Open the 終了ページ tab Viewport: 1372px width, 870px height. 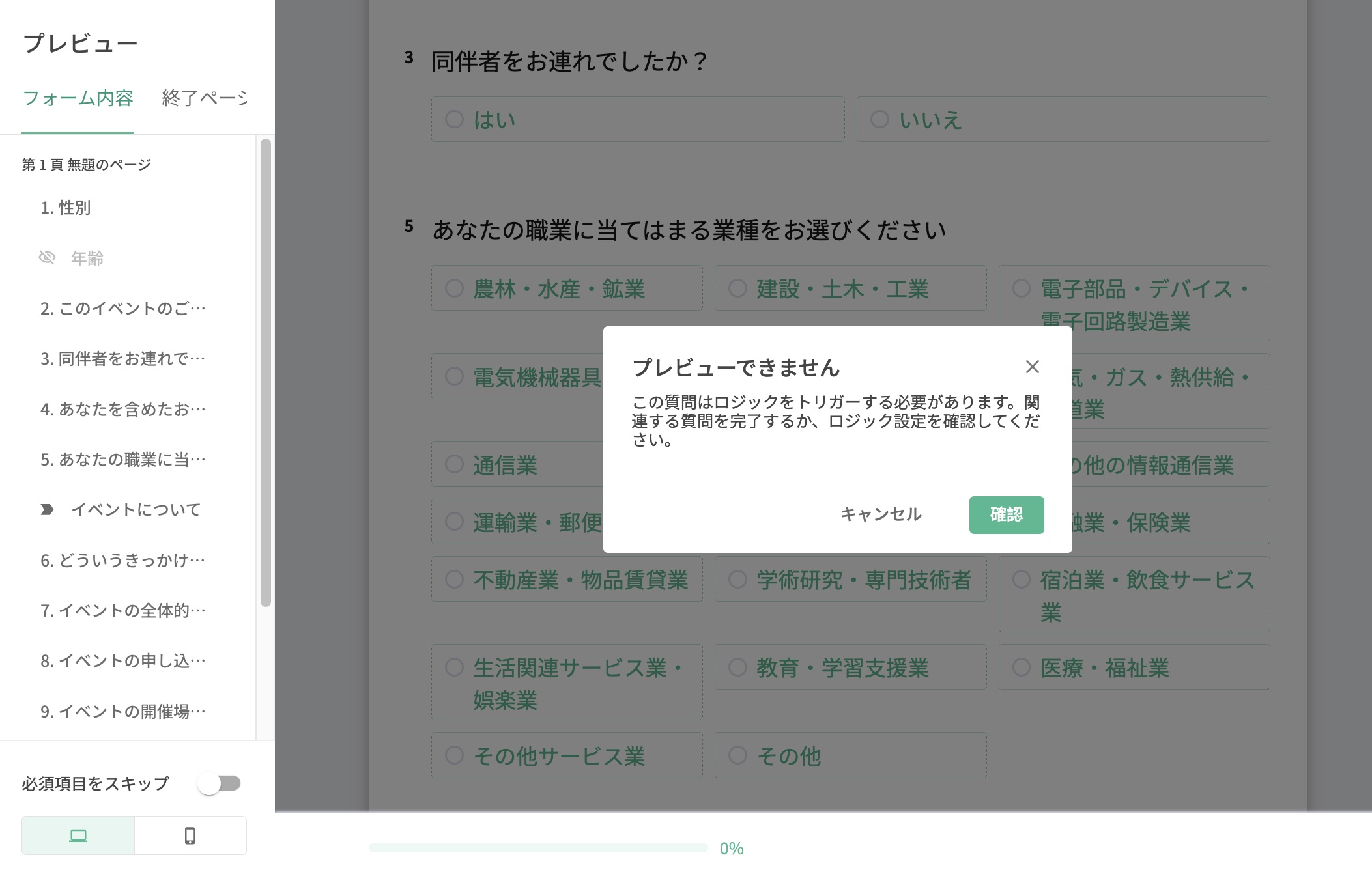(x=205, y=98)
